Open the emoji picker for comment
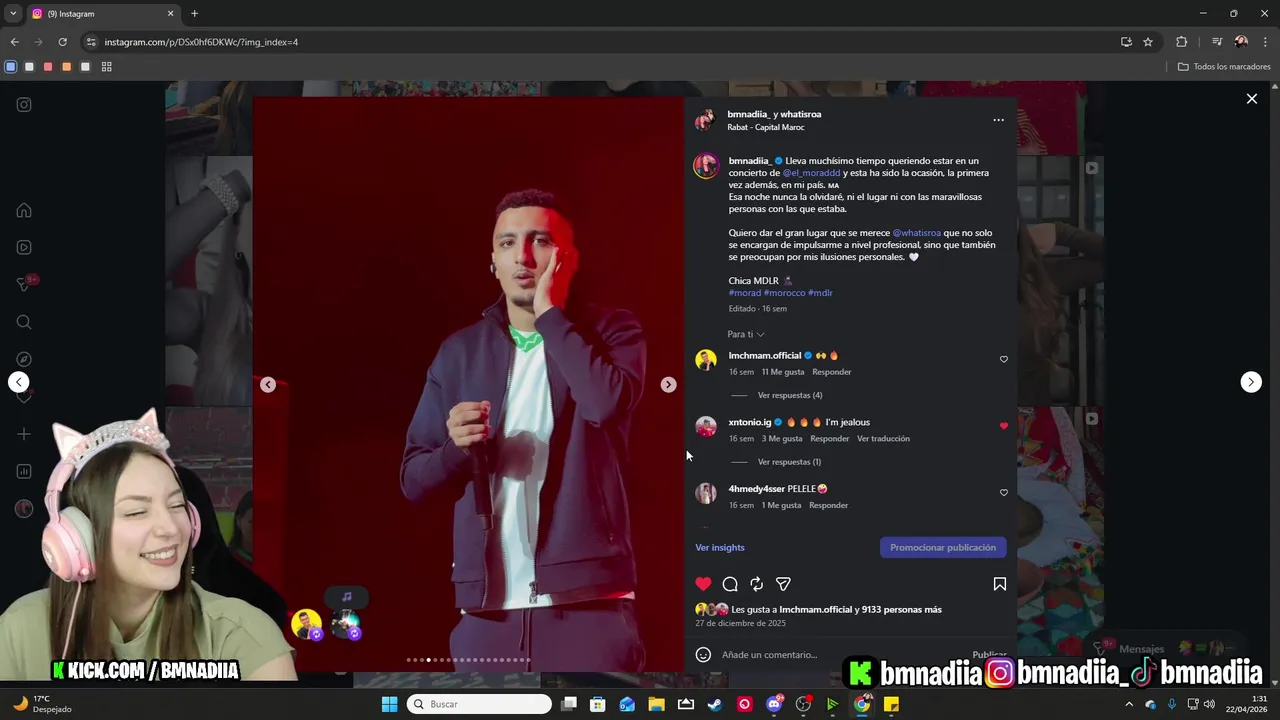 [x=703, y=655]
